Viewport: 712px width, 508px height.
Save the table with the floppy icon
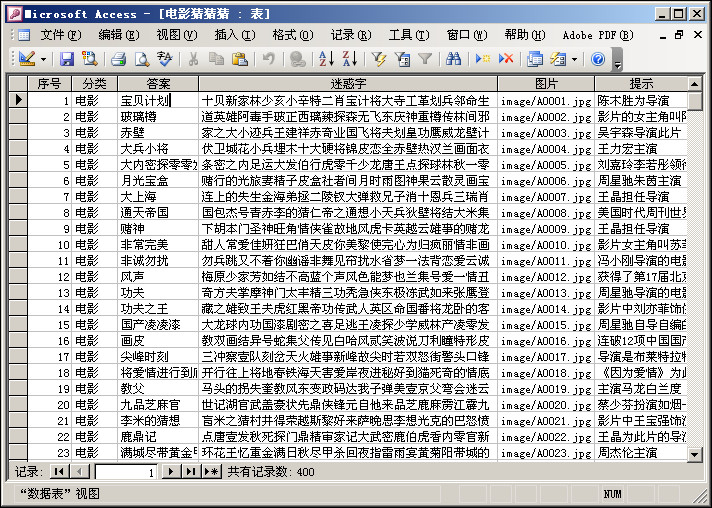pyautogui.click(x=67, y=59)
